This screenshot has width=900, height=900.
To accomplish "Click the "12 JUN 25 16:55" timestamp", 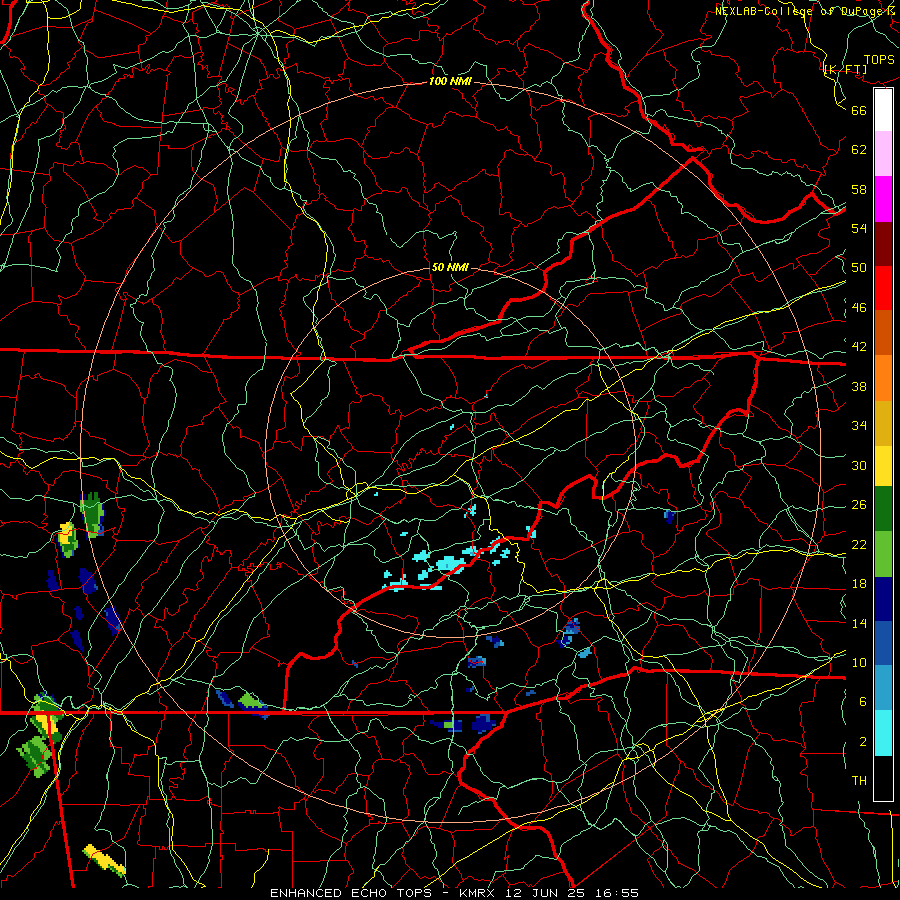I will click(x=572, y=893).
